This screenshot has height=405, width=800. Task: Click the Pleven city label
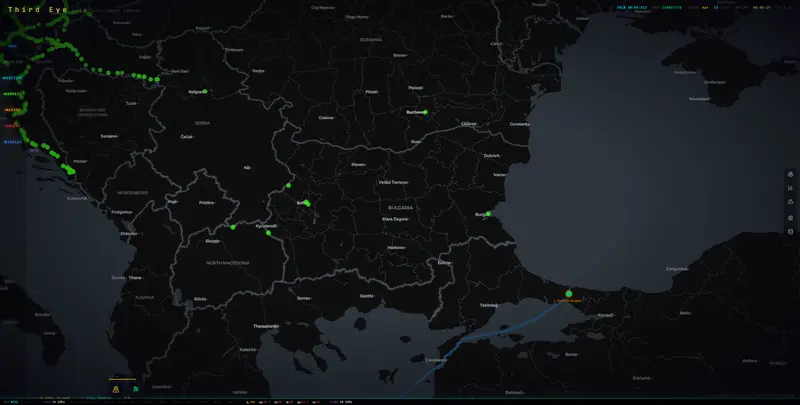coord(358,164)
